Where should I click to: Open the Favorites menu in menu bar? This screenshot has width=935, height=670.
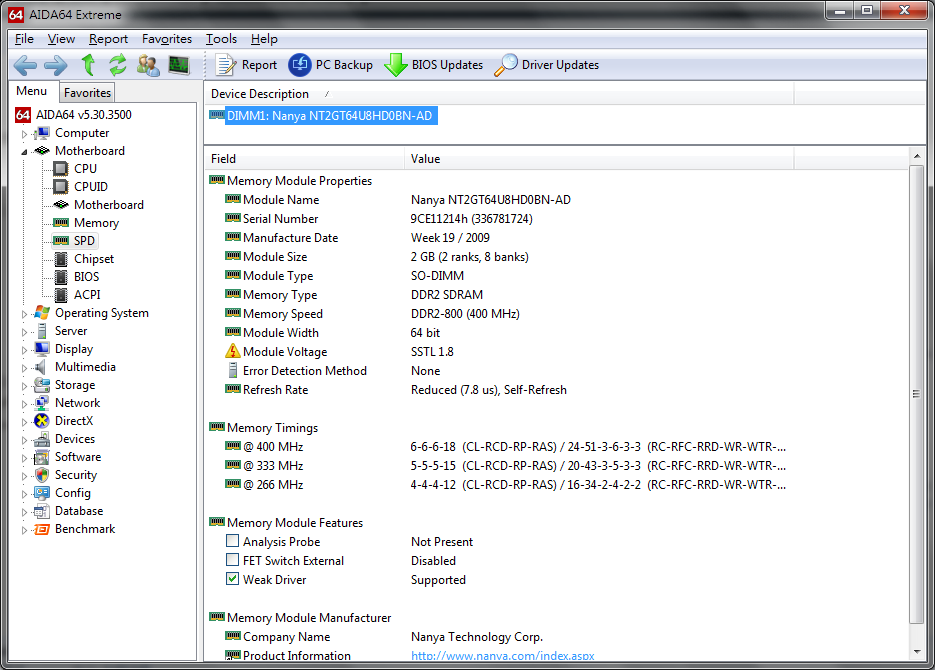tap(167, 39)
